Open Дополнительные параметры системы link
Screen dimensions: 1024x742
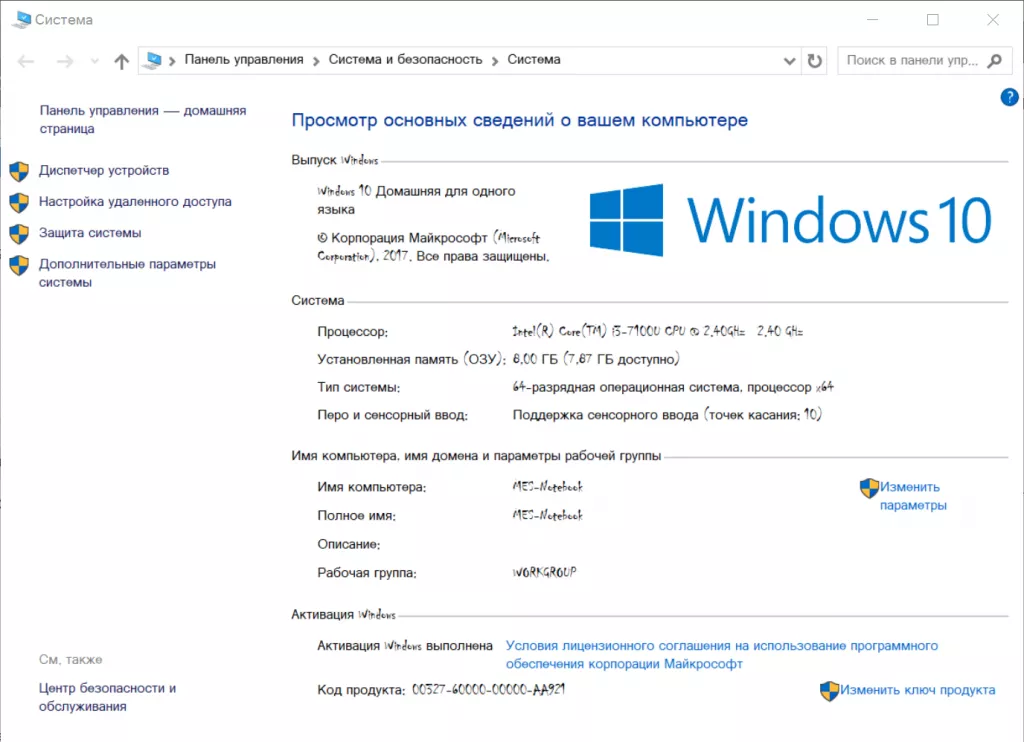click(x=127, y=273)
